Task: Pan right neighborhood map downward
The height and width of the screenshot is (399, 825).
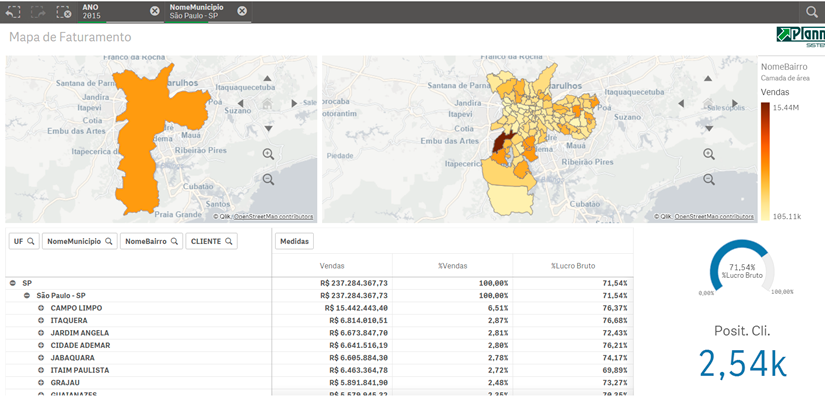Action: coord(708,128)
